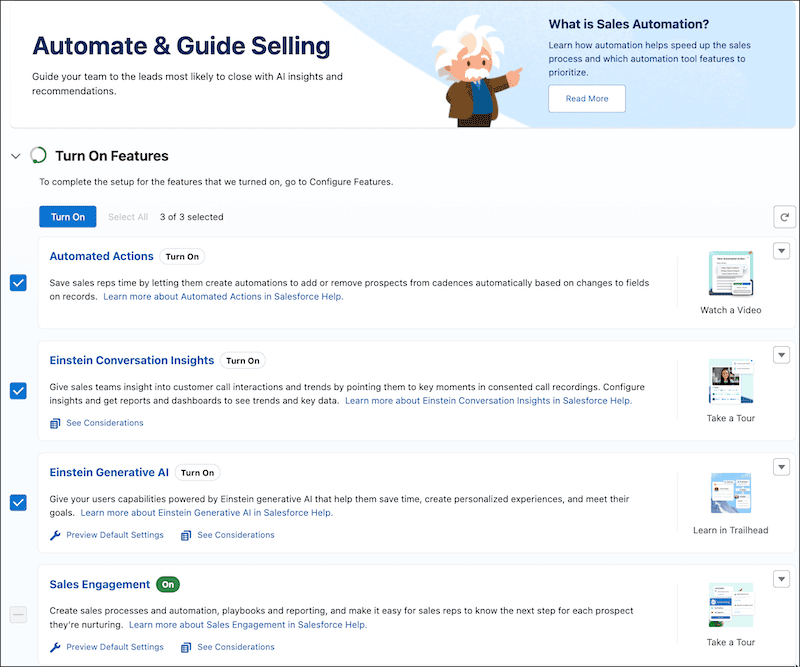Screen dimensions: 800x667
Task: Open Einstein Conversation Insights card dropdown
Action: tap(782, 355)
